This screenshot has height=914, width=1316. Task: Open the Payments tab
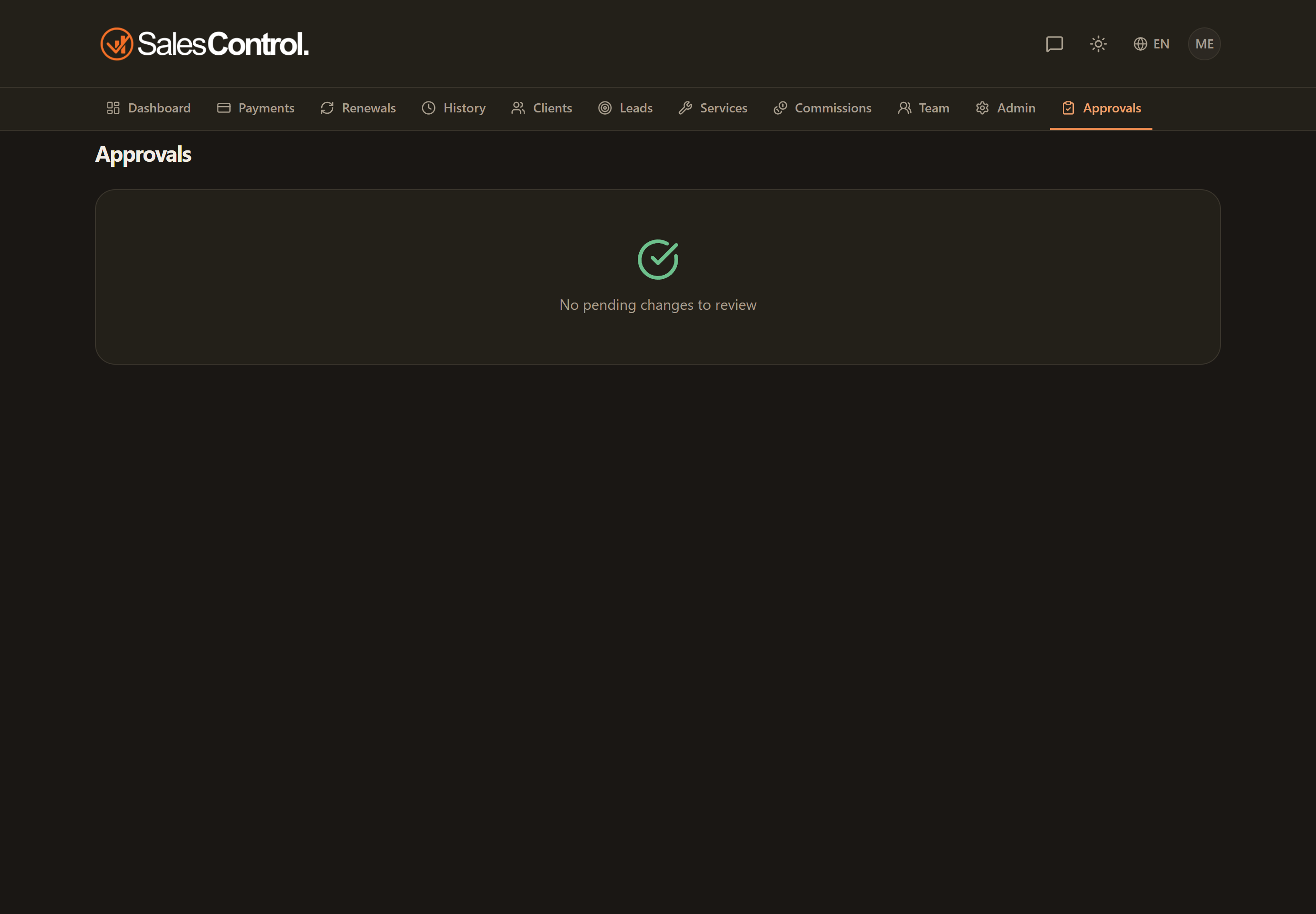click(255, 108)
